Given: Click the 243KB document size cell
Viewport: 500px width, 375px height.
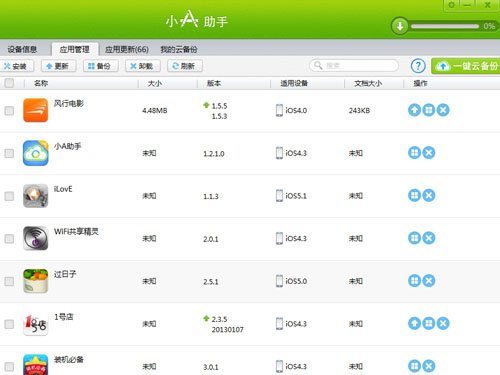Looking at the screenshot, I should [x=359, y=110].
